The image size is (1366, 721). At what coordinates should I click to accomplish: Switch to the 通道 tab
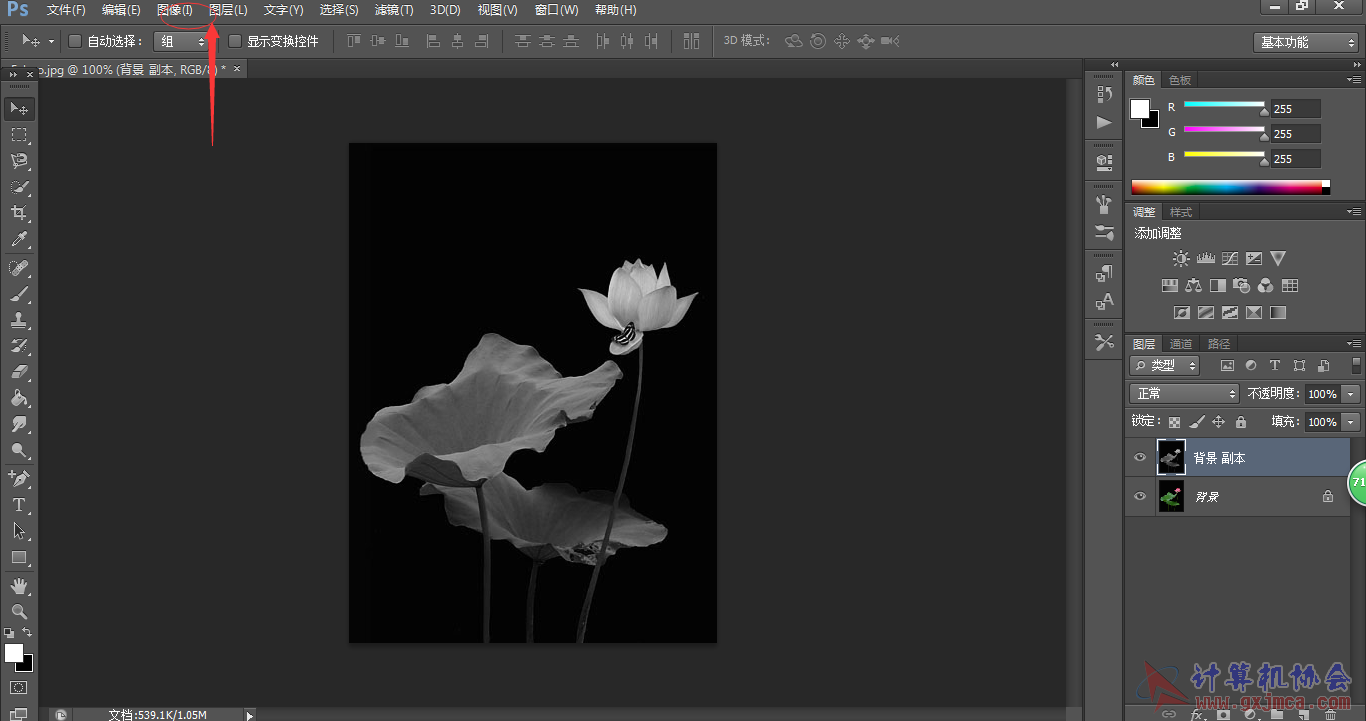coord(1181,344)
